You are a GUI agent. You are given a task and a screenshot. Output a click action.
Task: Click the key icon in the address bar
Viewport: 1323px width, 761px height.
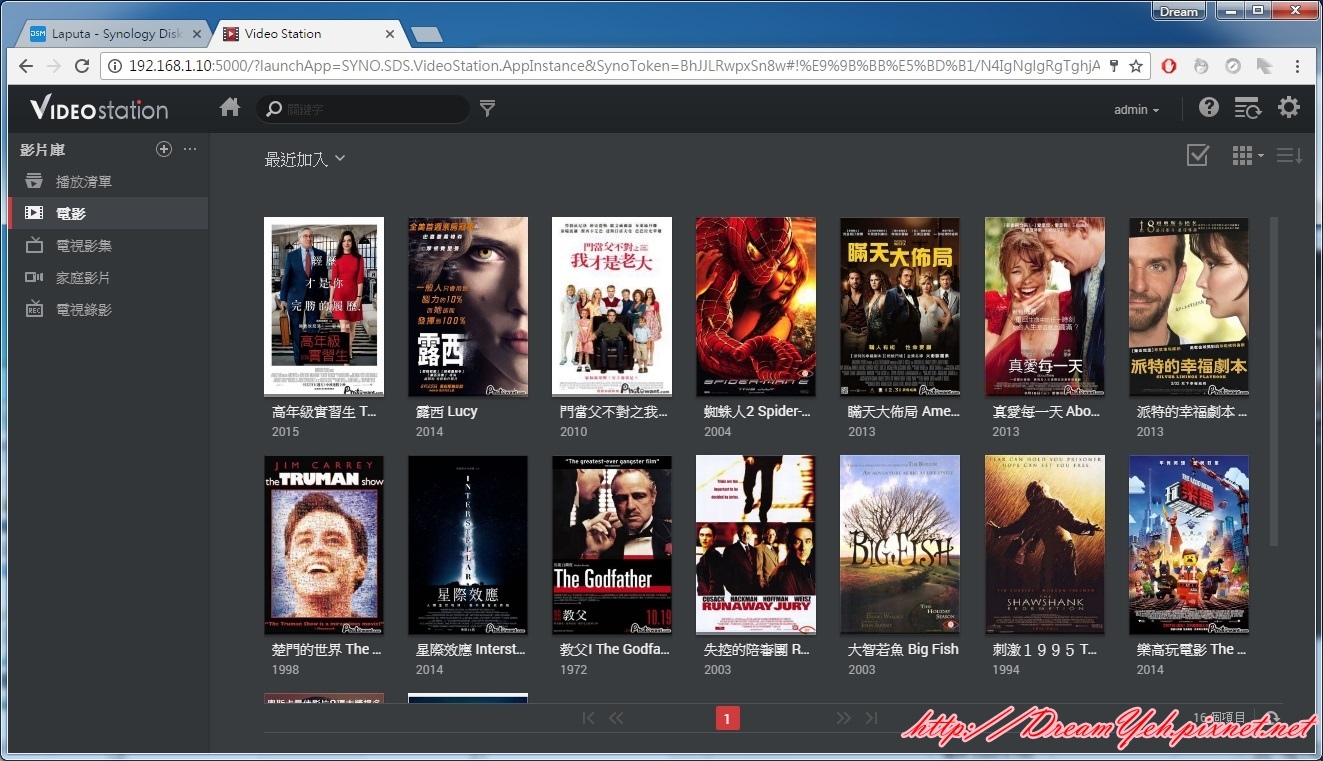click(x=1114, y=66)
